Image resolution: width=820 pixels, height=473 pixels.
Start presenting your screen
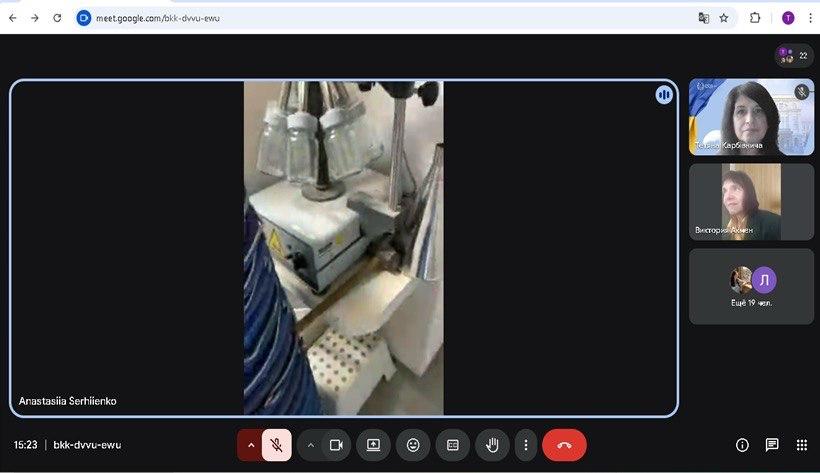[373, 445]
